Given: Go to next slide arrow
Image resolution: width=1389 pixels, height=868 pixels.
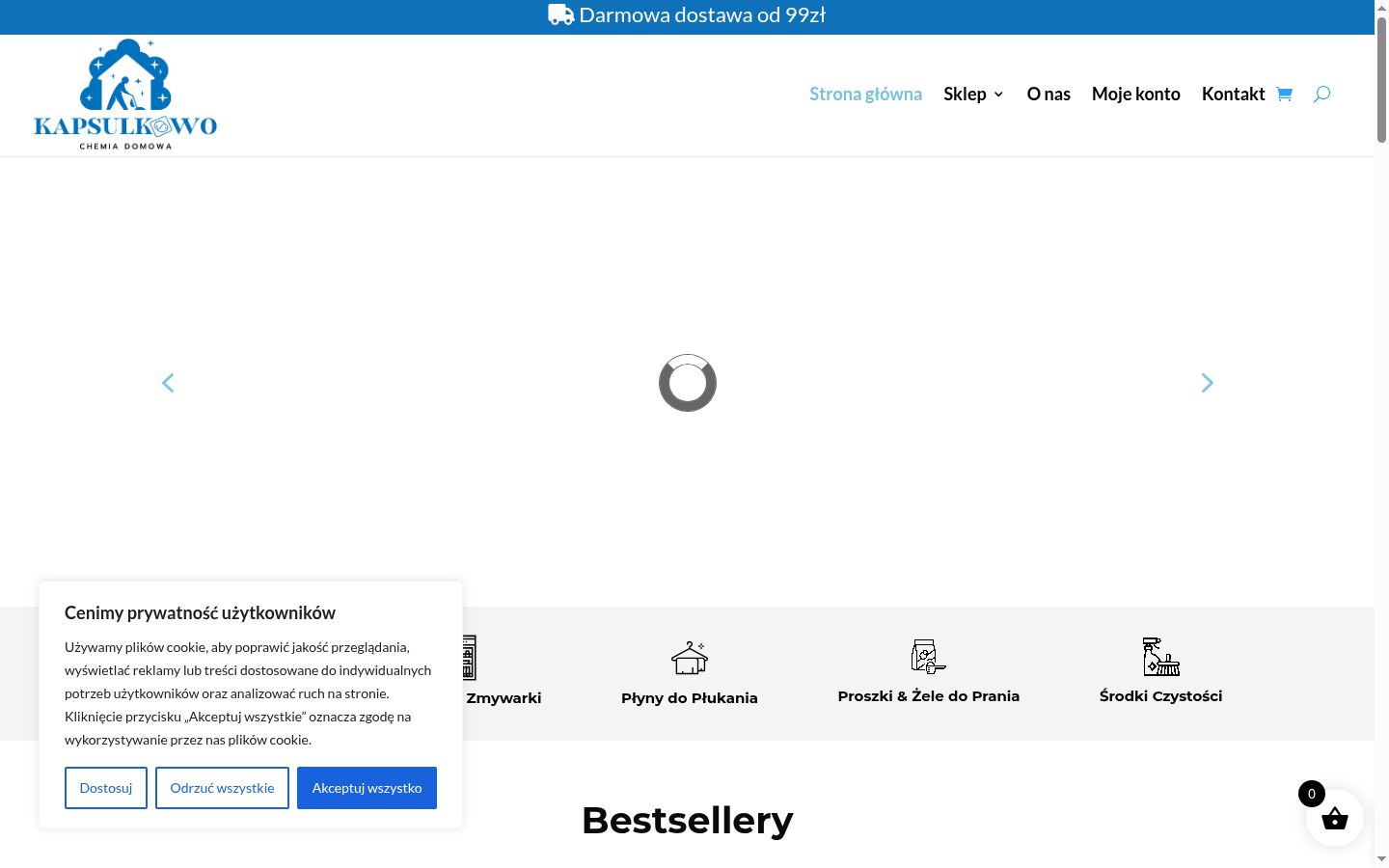Looking at the screenshot, I should tap(1207, 383).
